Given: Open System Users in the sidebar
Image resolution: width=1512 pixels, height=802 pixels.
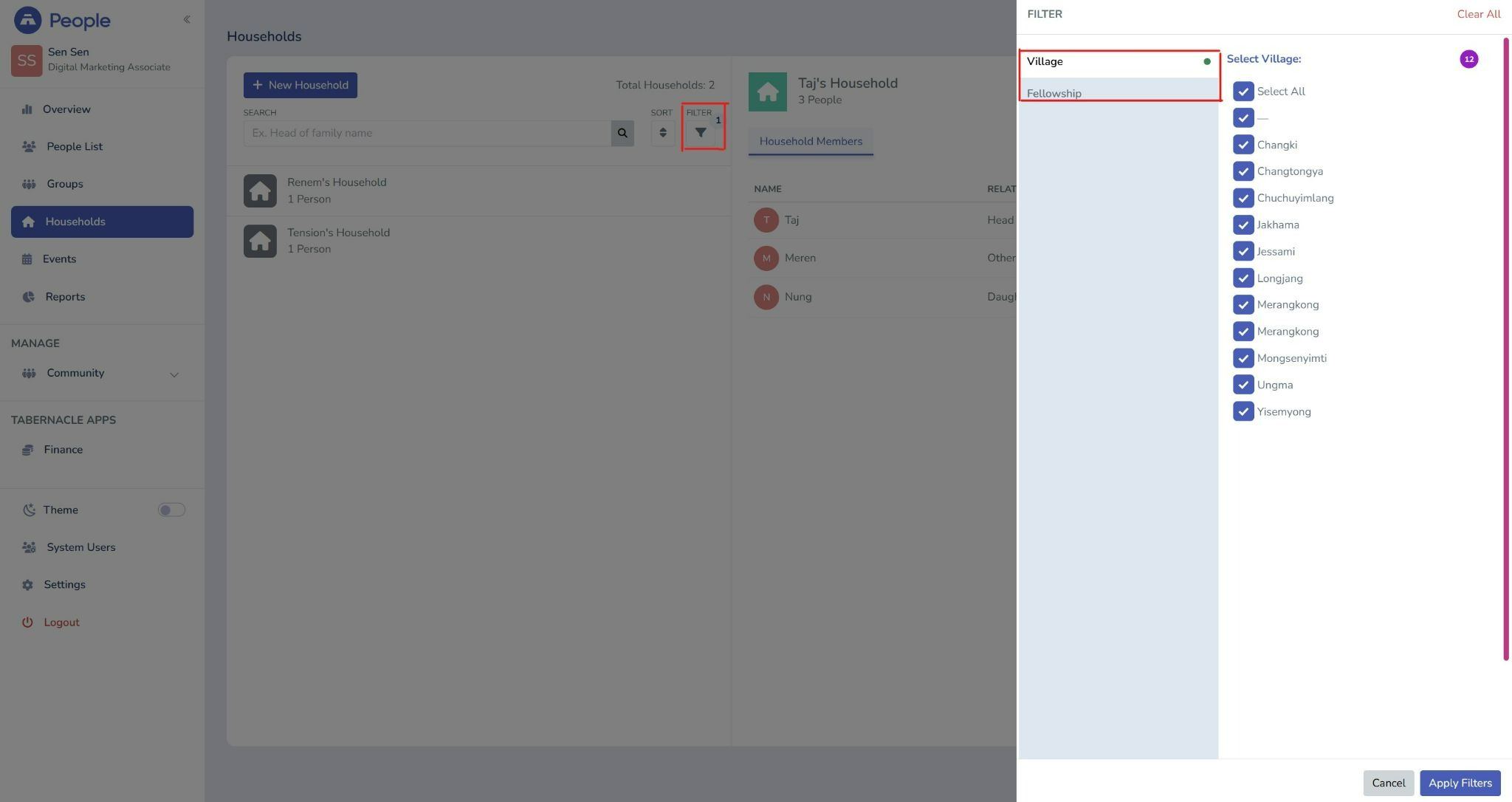Looking at the screenshot, I should 81,547.
